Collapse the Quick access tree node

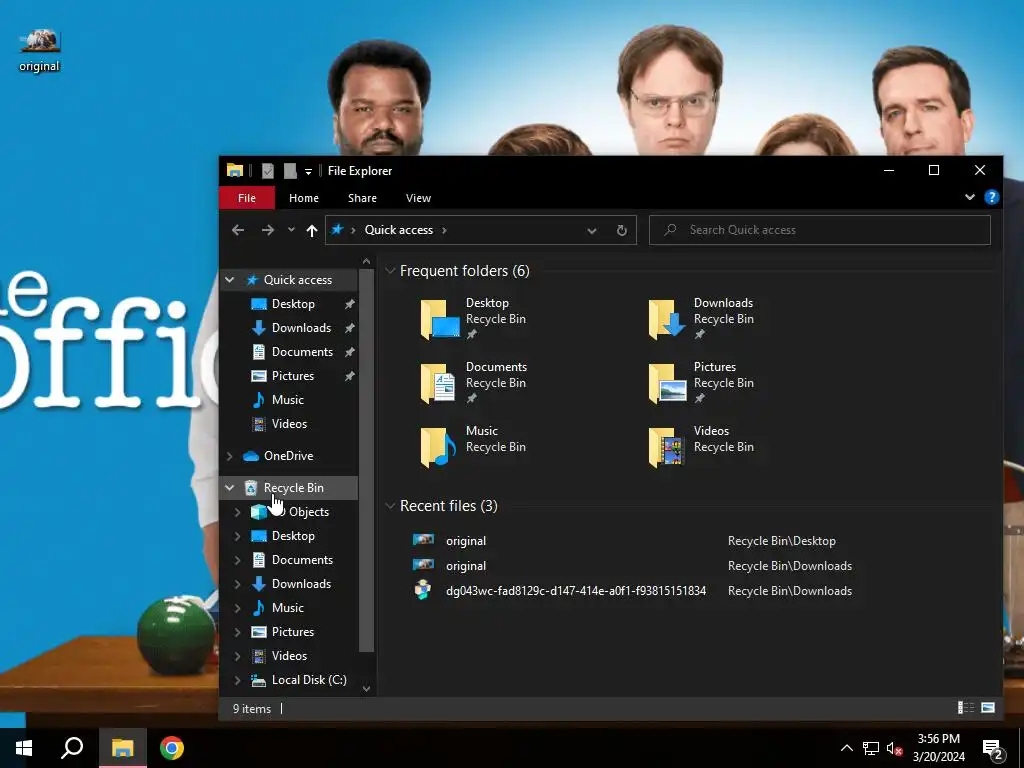pos(230,280)
